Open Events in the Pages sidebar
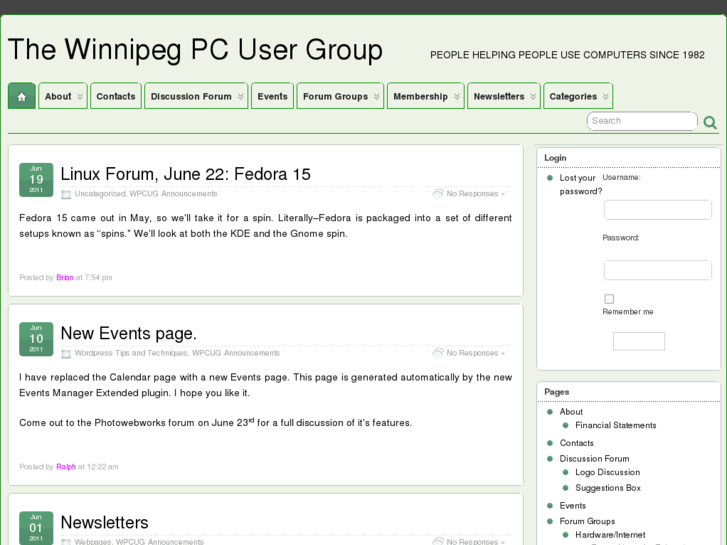This screenshot has height=545, width=727. (x=573, y=506)
